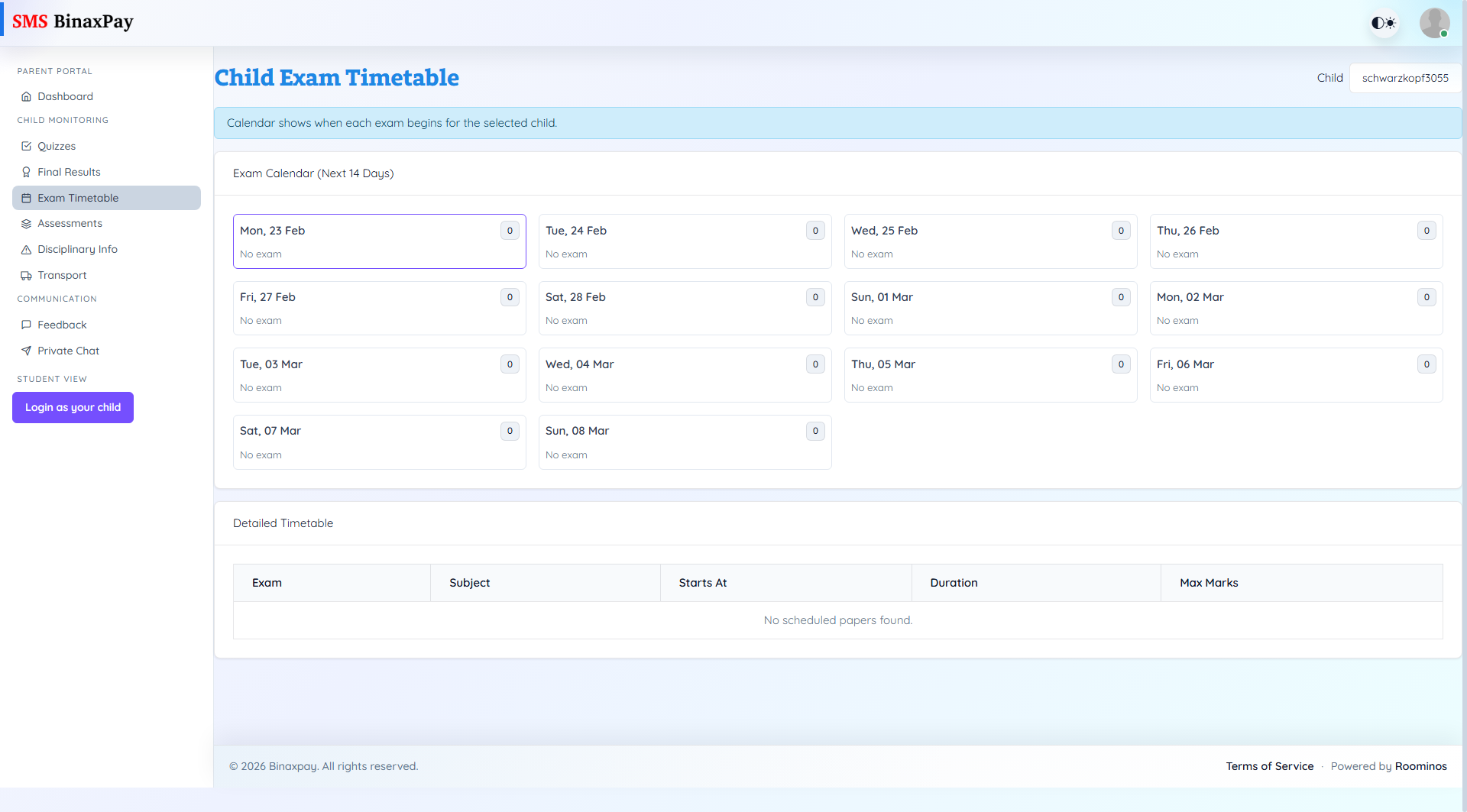
Task: Click the Dashboard home icon
Action: tap(26, 96)
